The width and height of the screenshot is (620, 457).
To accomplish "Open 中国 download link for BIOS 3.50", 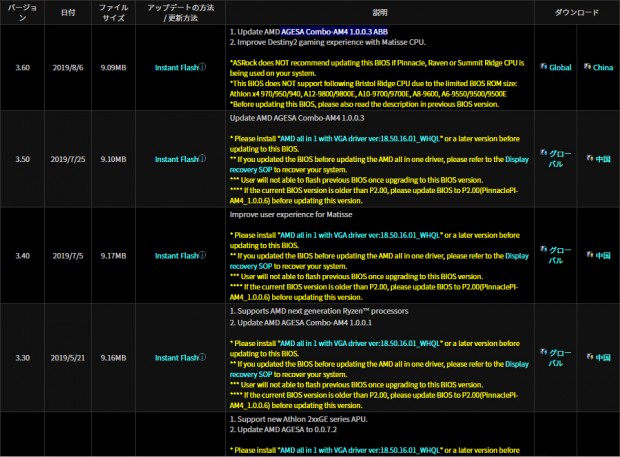I will click(603, 159).
